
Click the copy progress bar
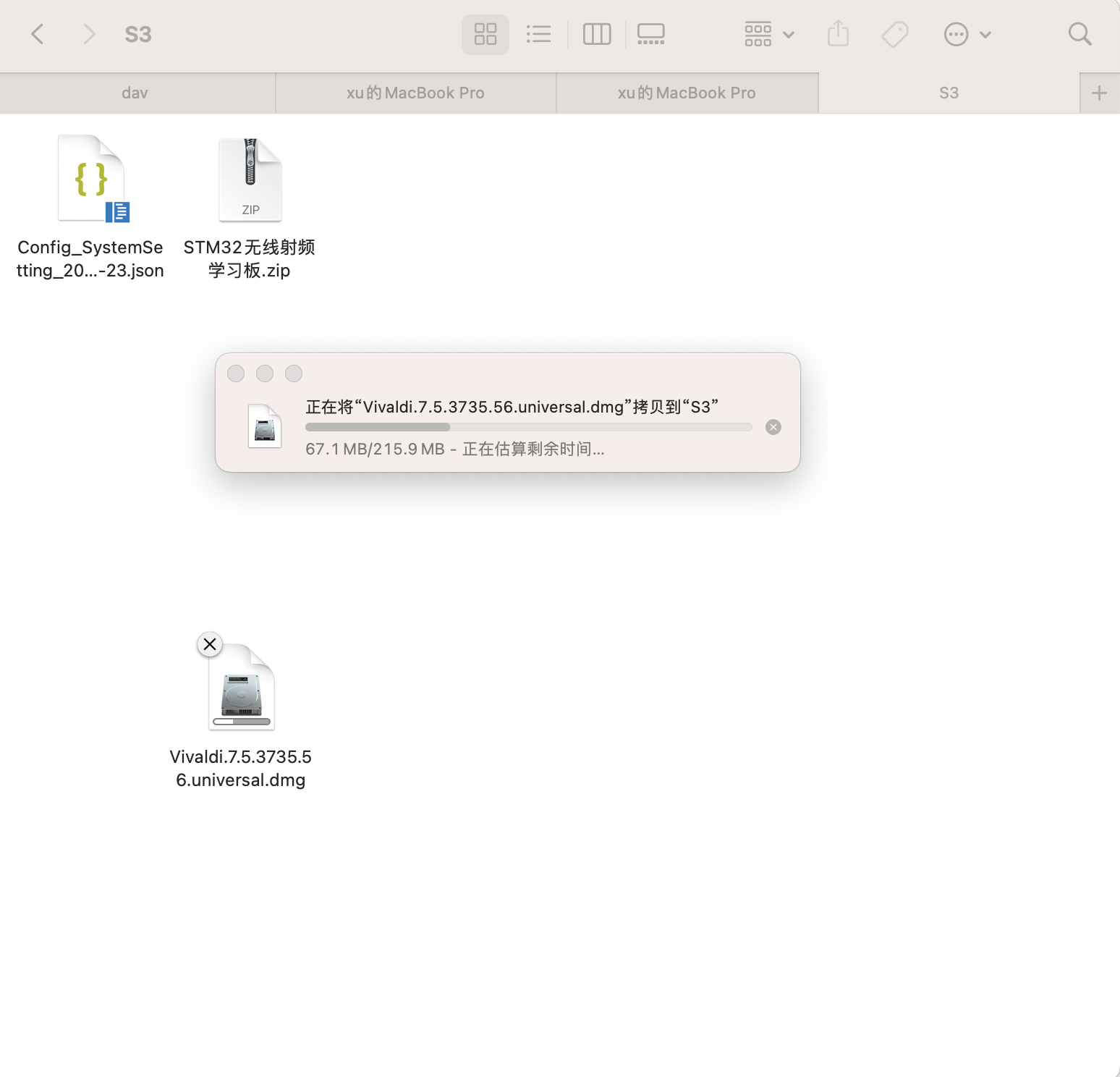pyautogui.click(x=529, y=427)
